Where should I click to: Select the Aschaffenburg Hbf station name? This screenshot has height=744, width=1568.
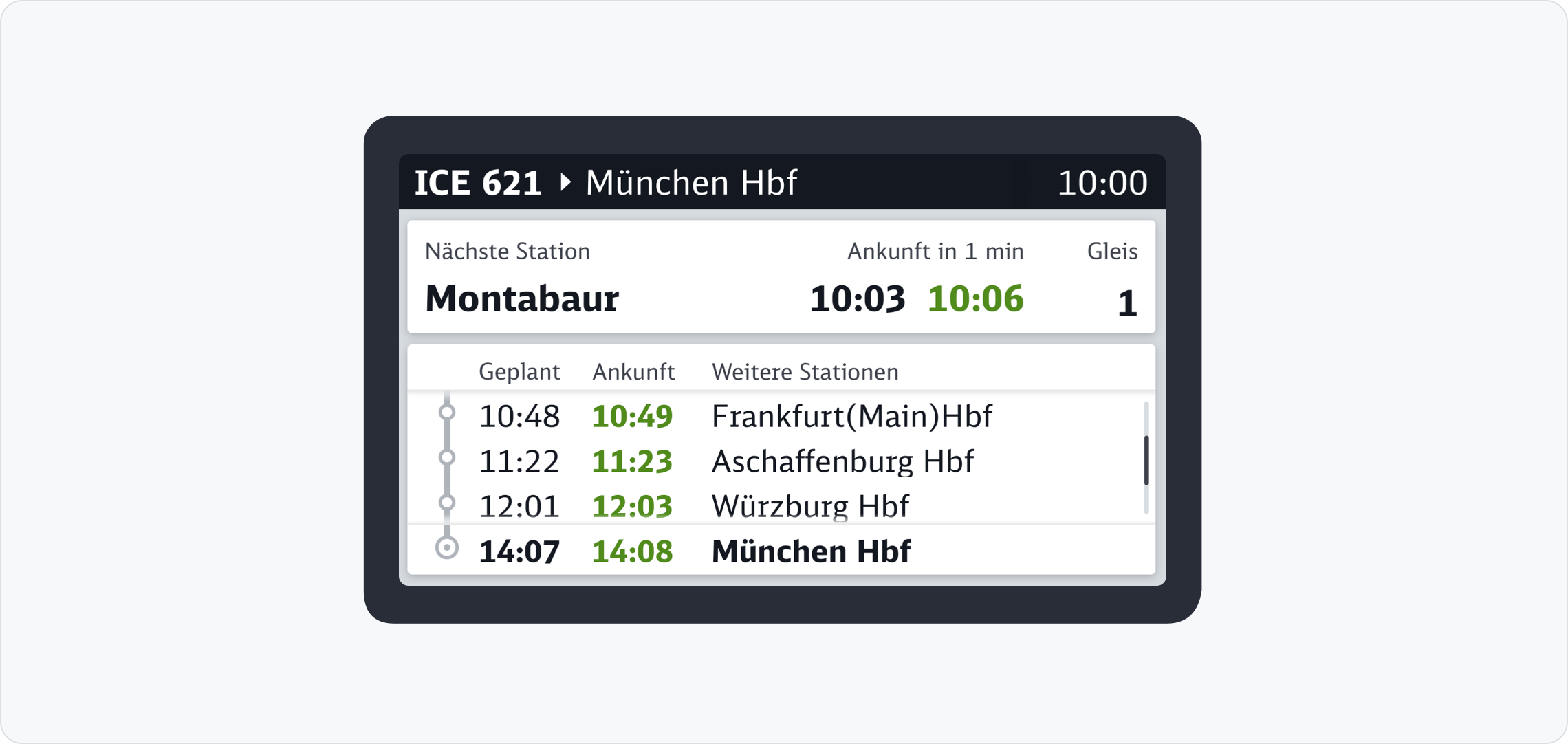coord(842,461)
